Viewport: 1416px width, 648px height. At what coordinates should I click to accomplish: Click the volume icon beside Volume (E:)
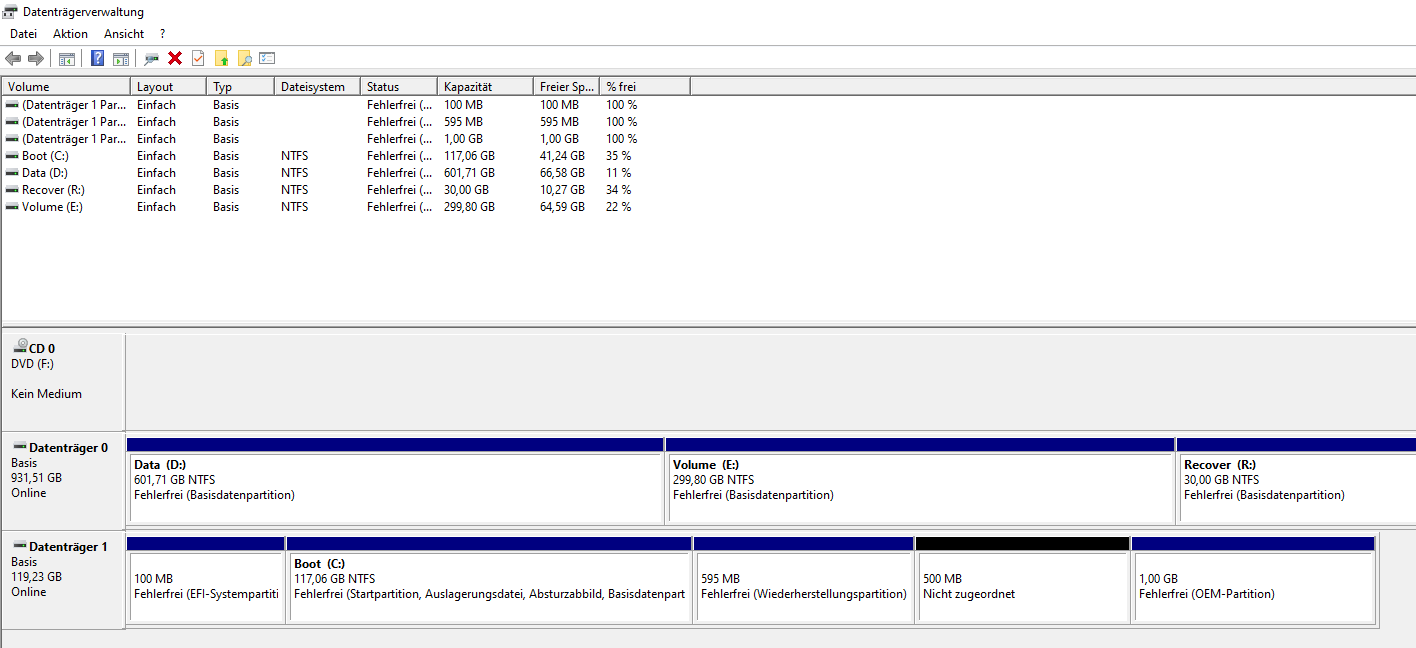(12, 207)
